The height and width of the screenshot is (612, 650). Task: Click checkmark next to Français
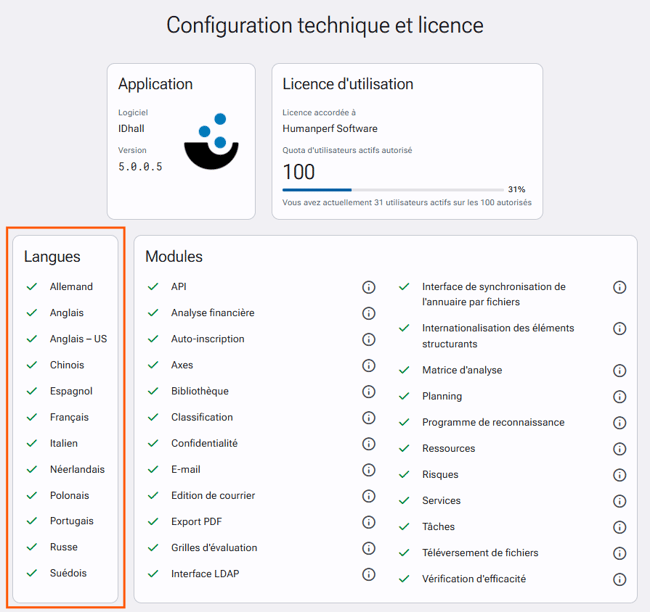click(x=32, y=417)
